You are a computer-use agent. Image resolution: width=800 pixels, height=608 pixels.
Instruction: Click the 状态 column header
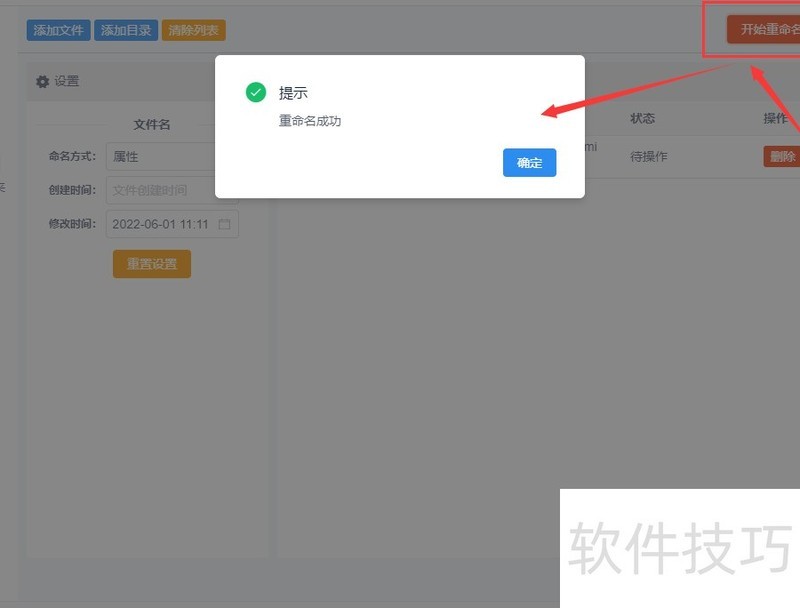[x=642, y=118]
